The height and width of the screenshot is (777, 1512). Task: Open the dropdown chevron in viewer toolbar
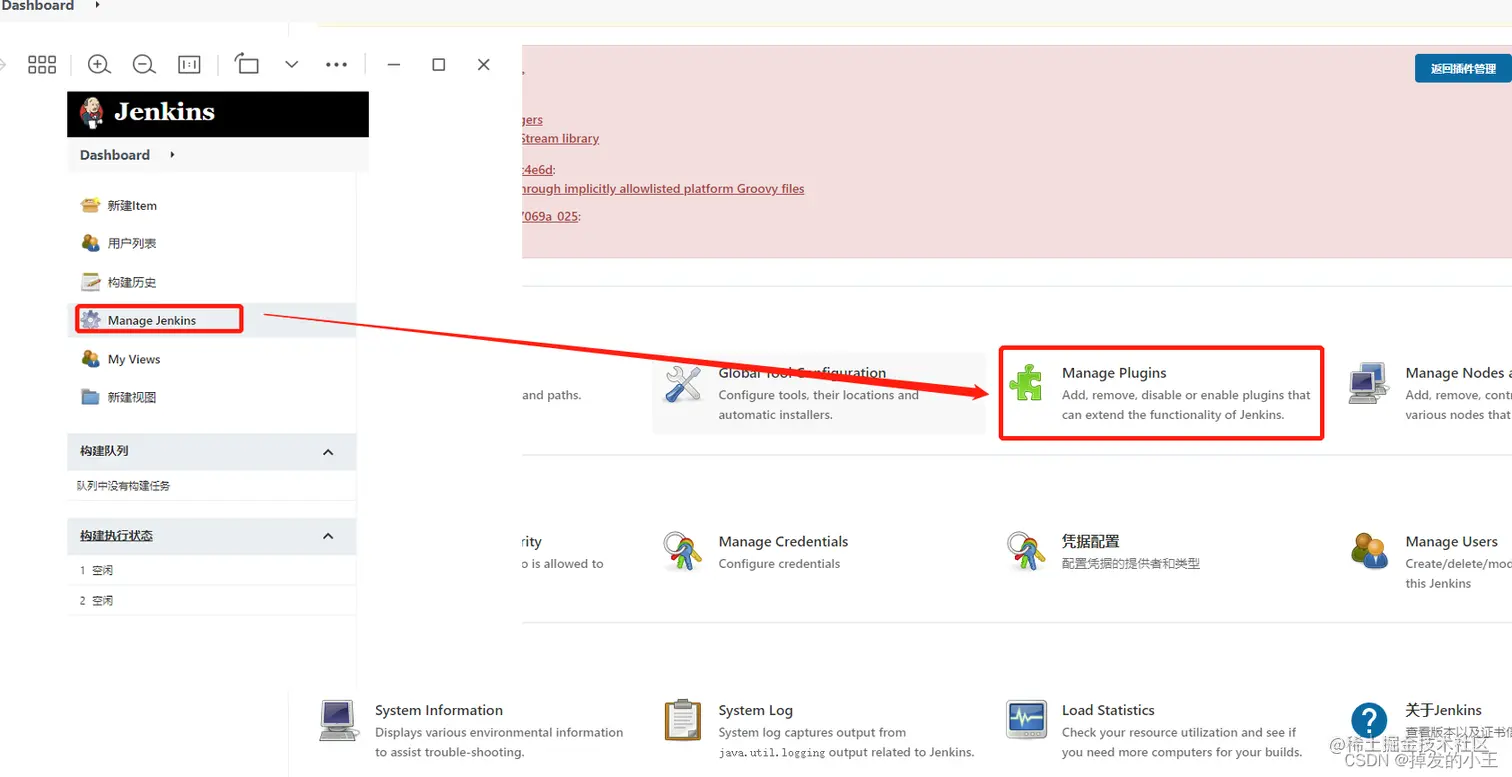coord(292,64)
